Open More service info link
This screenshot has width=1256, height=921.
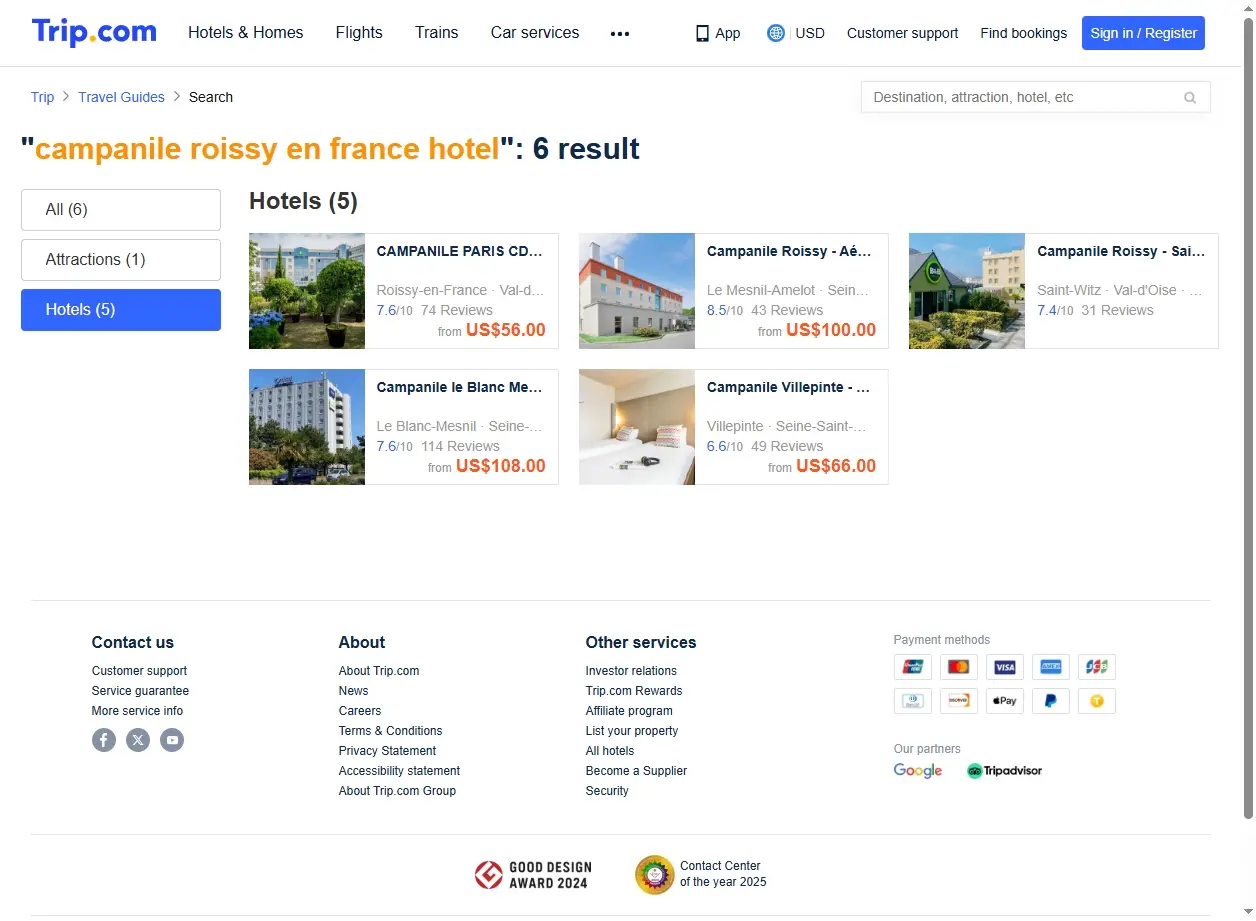[137, 711]
